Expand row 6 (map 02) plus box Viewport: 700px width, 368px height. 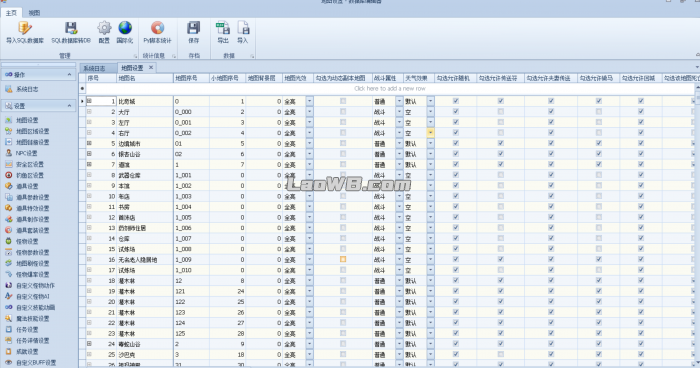coord(89,154)
